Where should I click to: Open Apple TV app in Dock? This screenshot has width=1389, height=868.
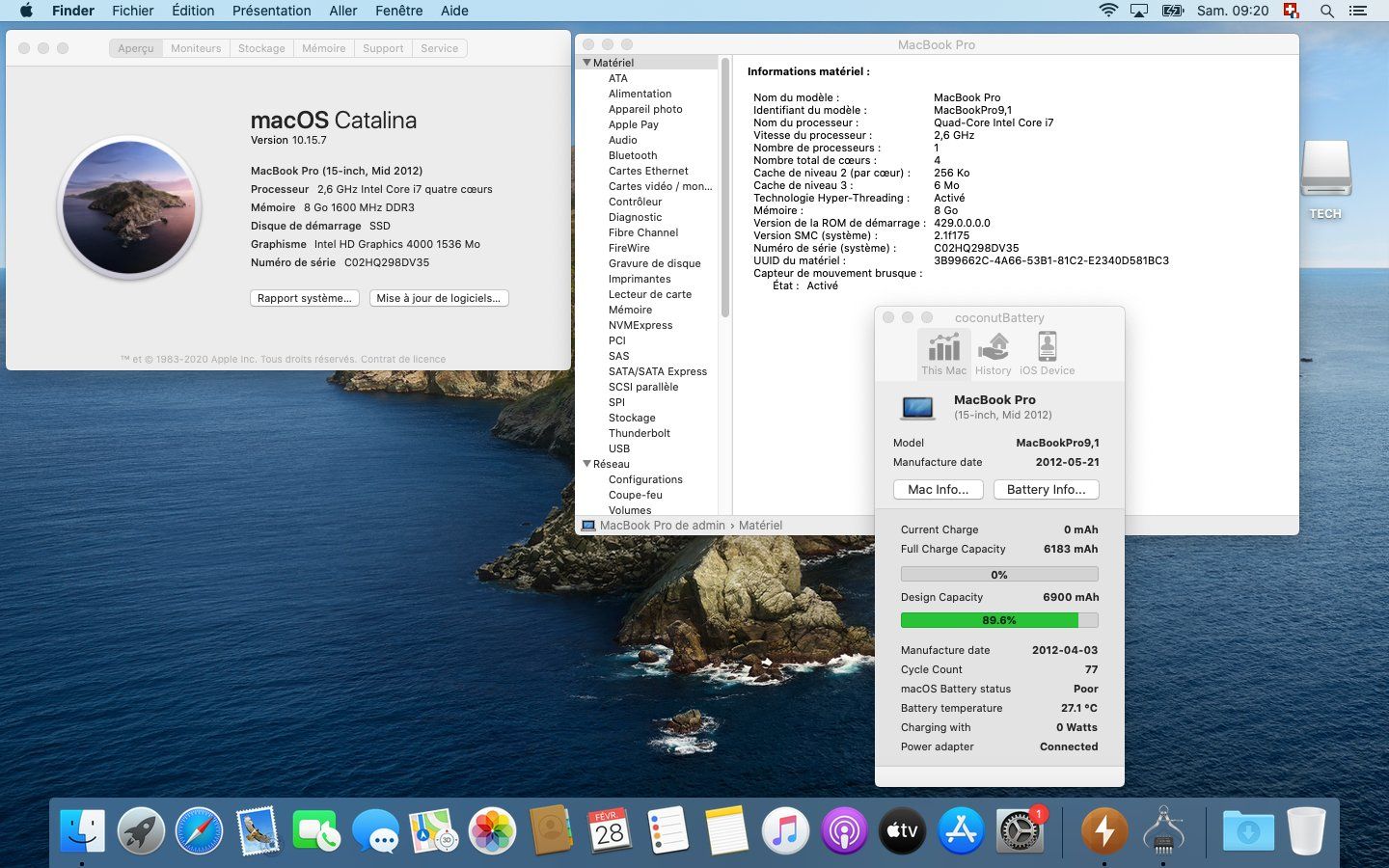coord(902,830)
